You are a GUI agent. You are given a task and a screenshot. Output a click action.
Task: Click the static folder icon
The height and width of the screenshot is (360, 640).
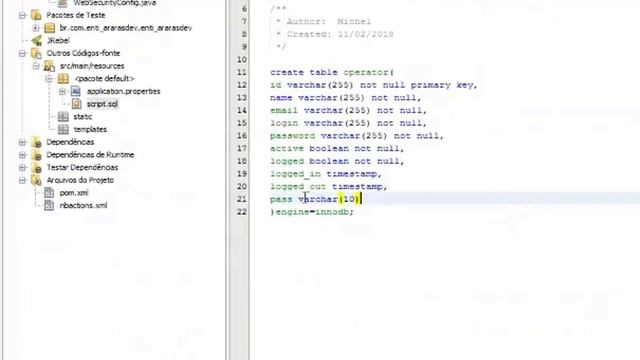click(63, 117)
